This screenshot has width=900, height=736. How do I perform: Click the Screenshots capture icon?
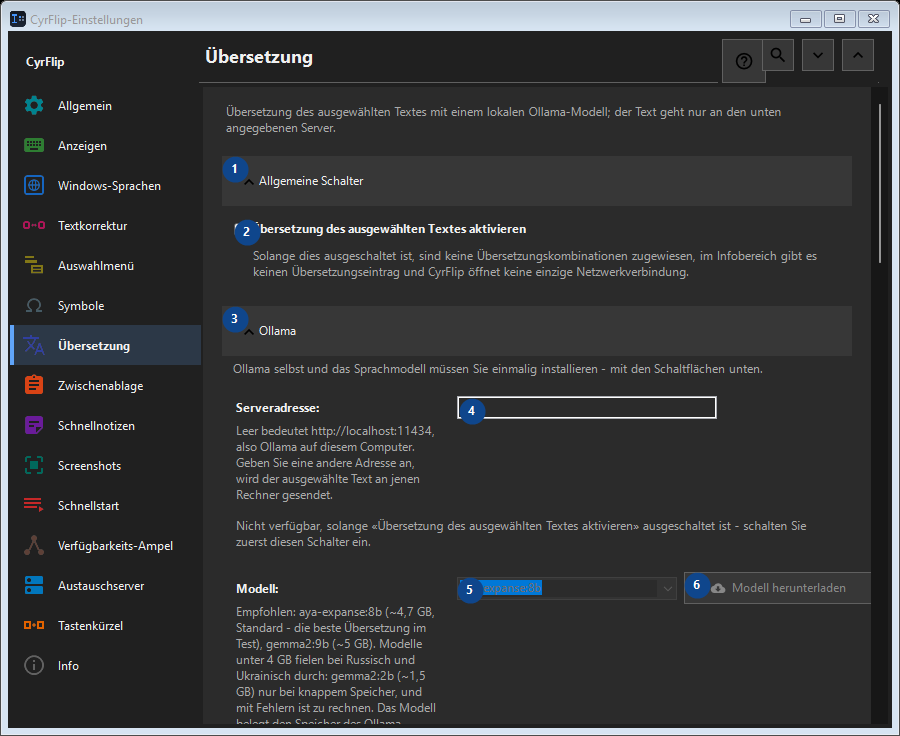coord(34,466)
